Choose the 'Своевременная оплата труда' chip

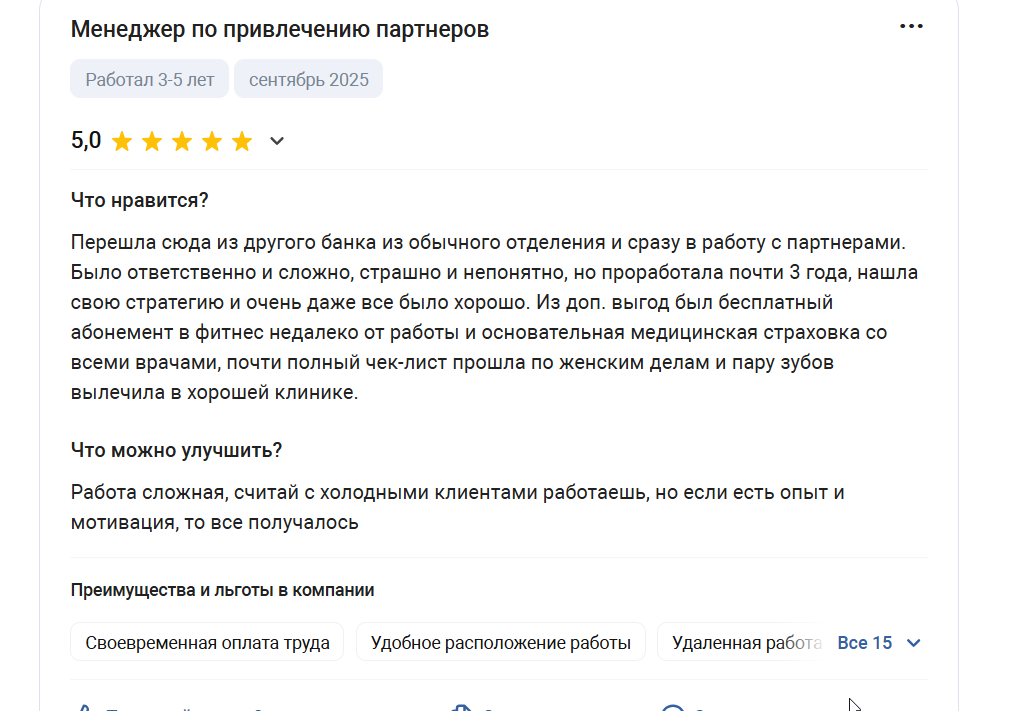click(x=207, y=642)
